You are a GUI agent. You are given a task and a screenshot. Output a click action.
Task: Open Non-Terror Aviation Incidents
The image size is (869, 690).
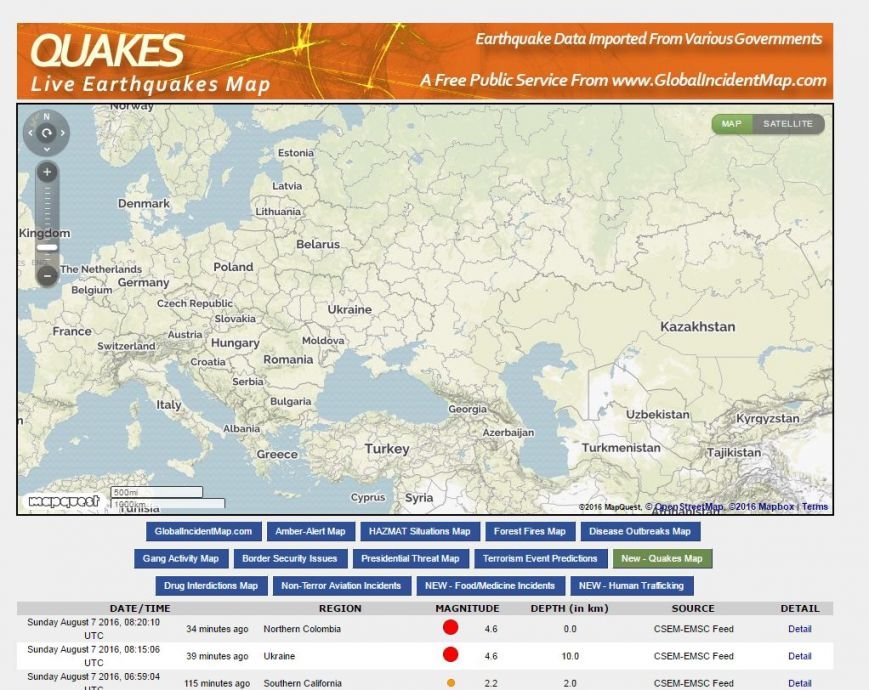pyautogui.click(x=341, y=586)
